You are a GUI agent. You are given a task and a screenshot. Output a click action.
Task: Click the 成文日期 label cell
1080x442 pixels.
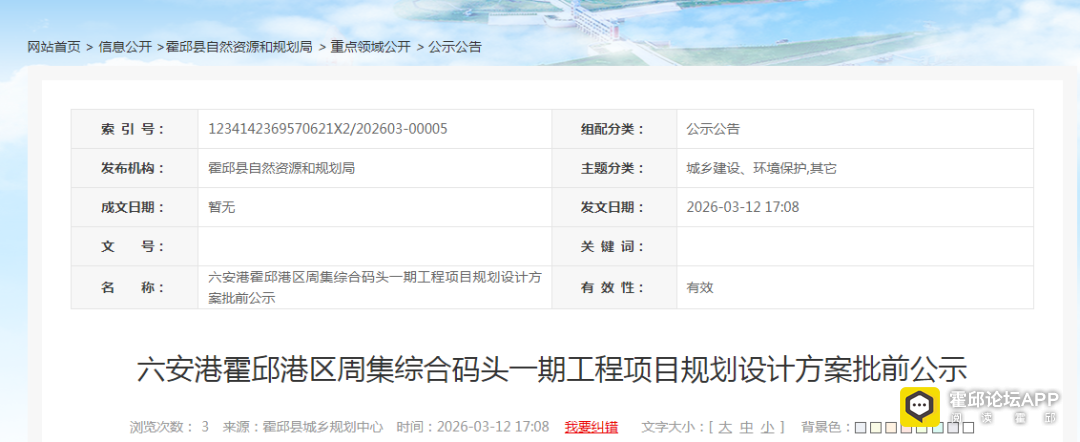tap(134, 207)
